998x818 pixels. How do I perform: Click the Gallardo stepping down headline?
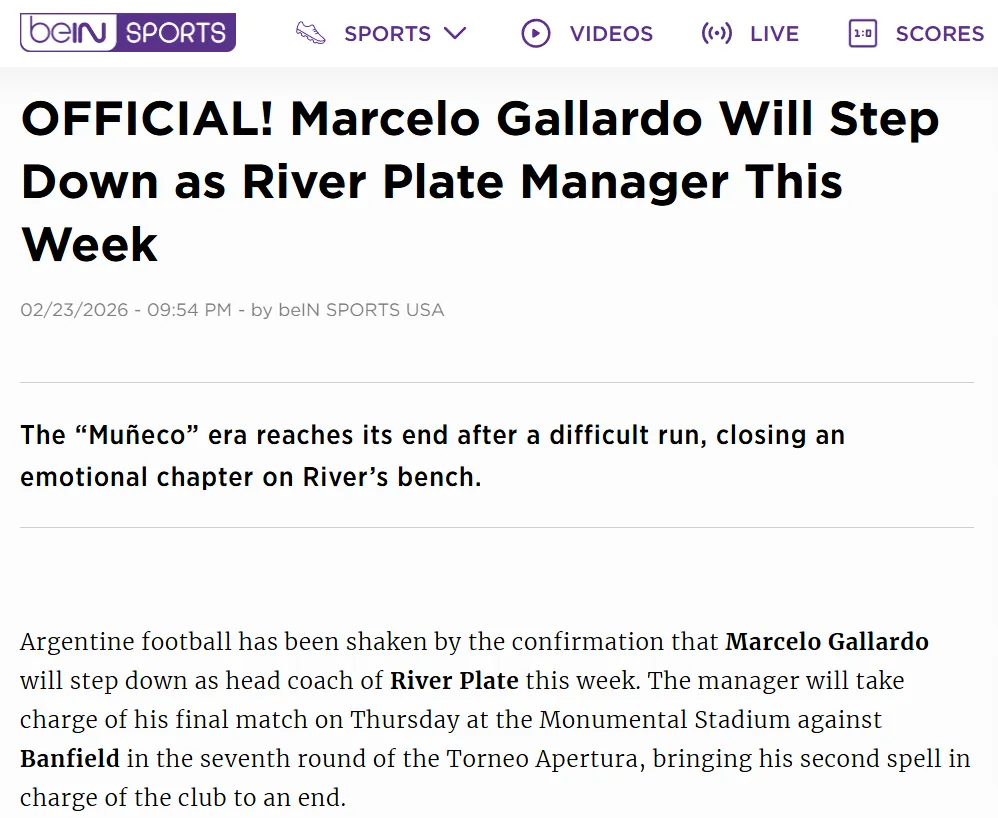coord(480,182)
